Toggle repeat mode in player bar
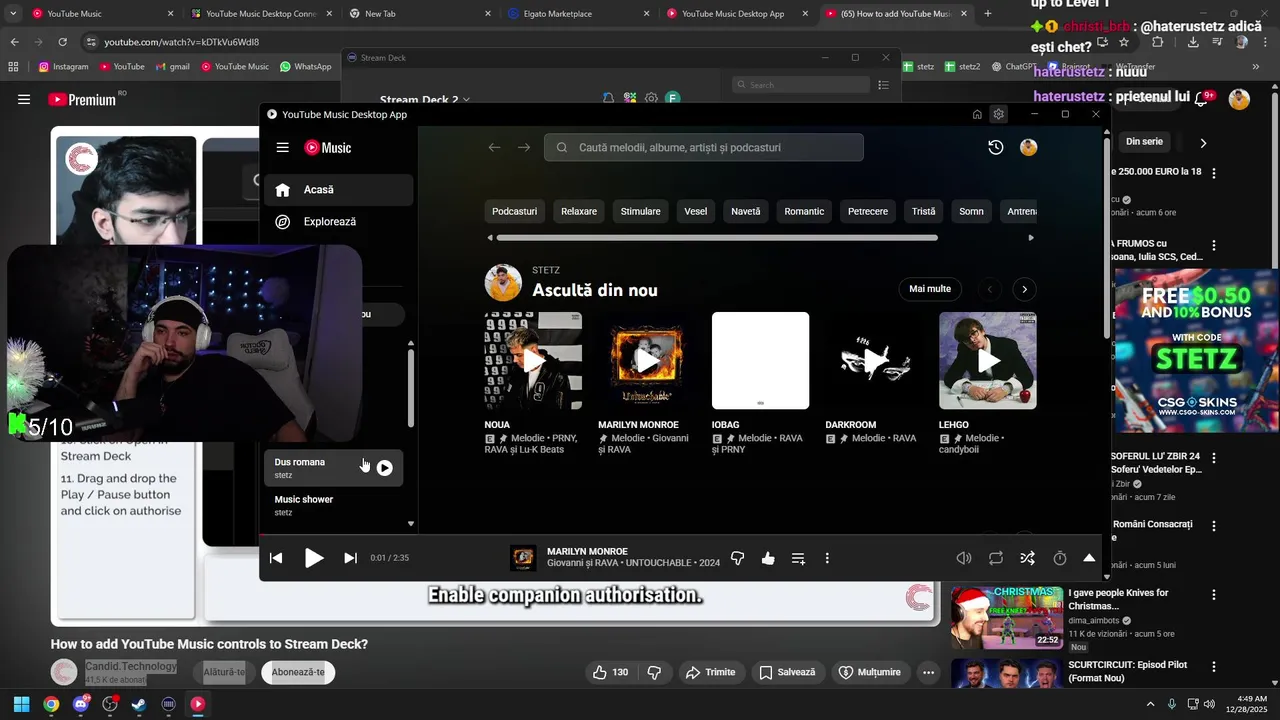The image size is (1280, 720). pos(996,558)
